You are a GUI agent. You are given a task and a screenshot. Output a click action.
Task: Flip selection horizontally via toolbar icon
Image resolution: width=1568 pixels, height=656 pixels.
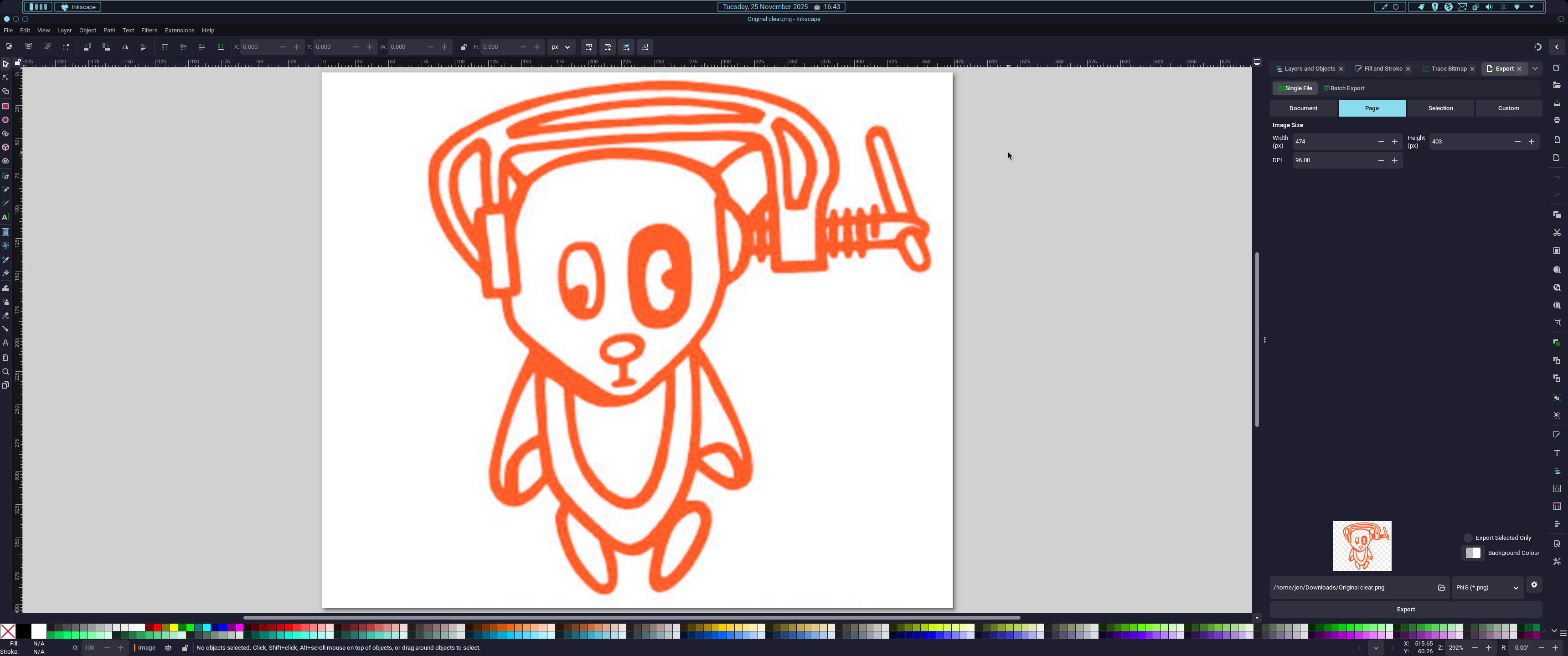point(125,47)
